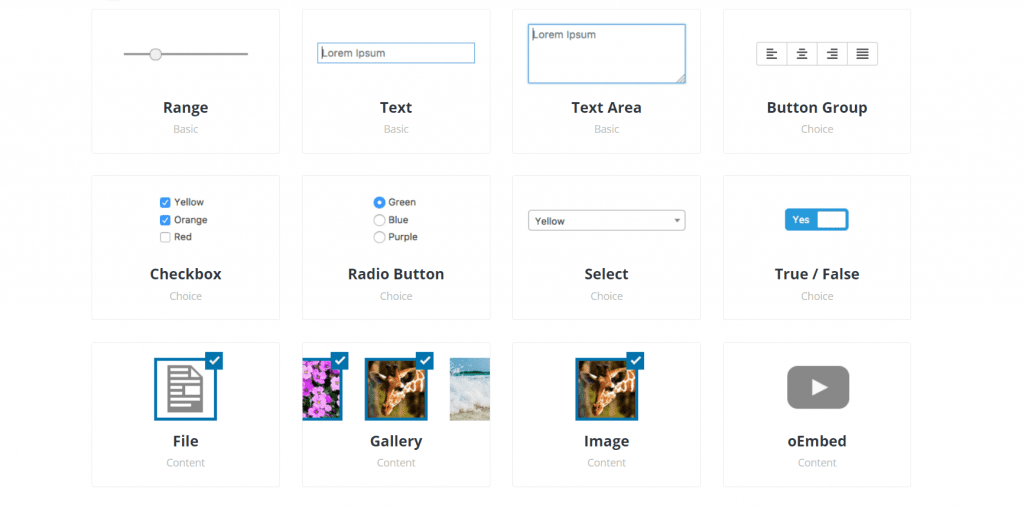Uncheck the Yellow checkbox

tap(165, 203)
